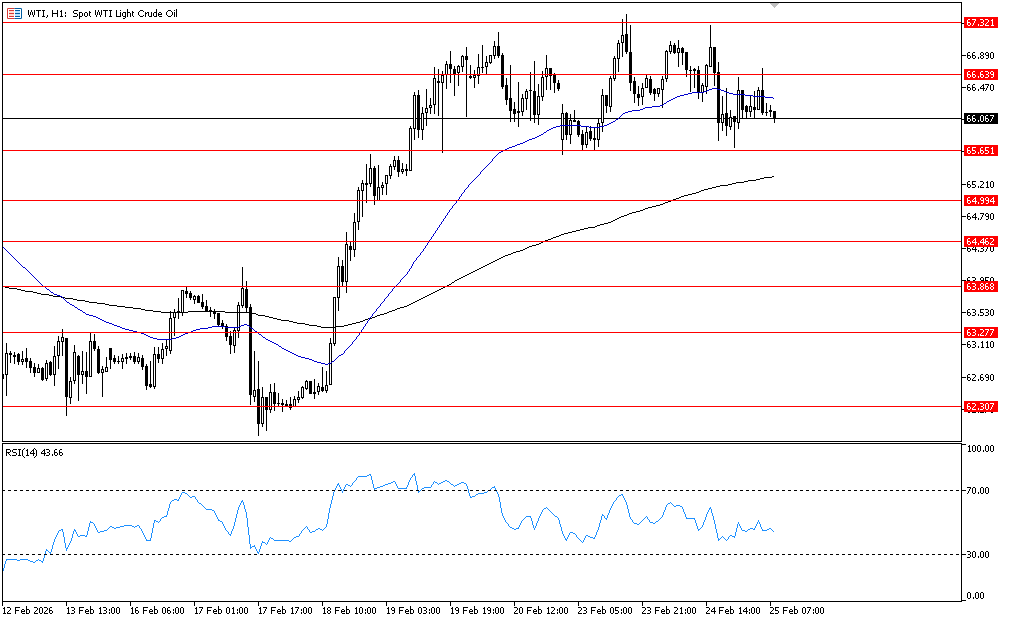Select the 18 Feb 10:00 time axis label
Image resolution: width=1009 pixels, height=622 pixels.
pos(348,609)
